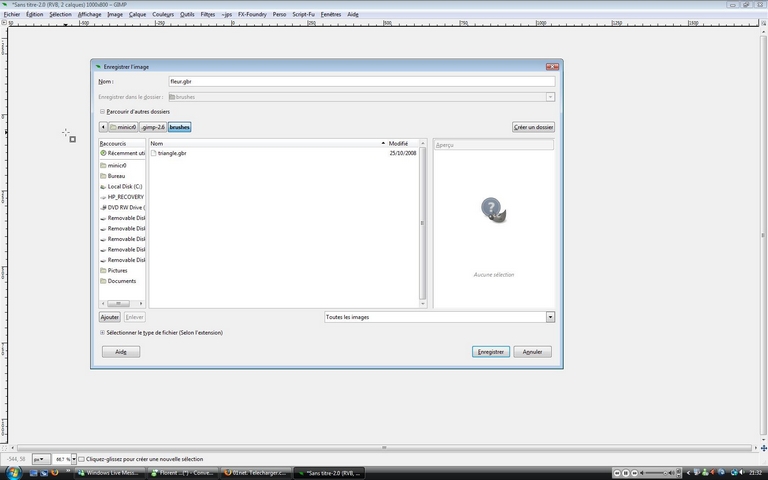Sort files by the Nom column header
Screen dimensions: 768x480
tap(267, 144)
